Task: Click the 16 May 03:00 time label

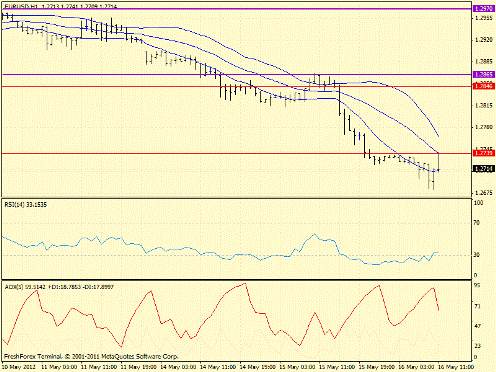Action: pos(416,367)
